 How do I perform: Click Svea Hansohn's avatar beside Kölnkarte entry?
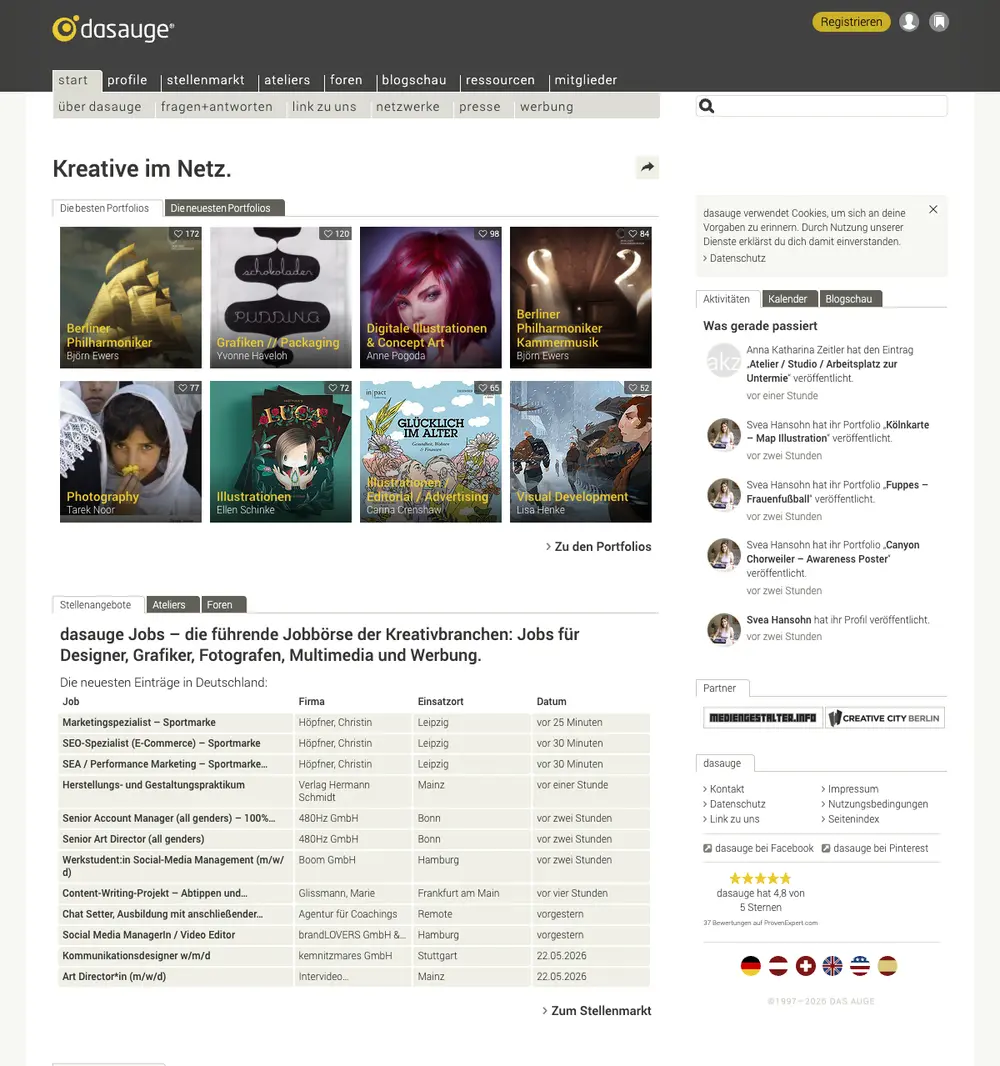point(723,435)
